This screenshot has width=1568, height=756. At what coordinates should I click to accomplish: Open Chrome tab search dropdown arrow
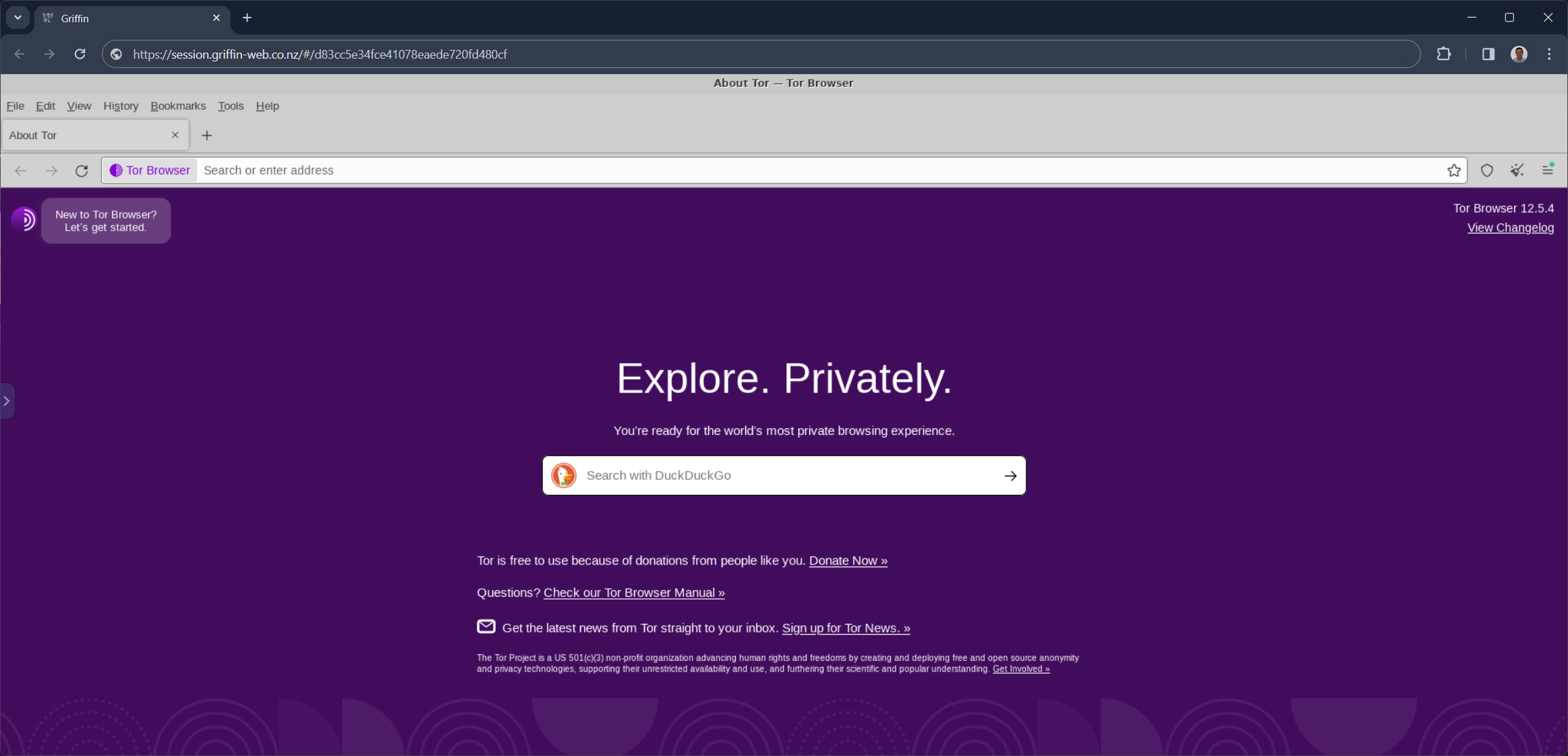click(x=18, y=18)
